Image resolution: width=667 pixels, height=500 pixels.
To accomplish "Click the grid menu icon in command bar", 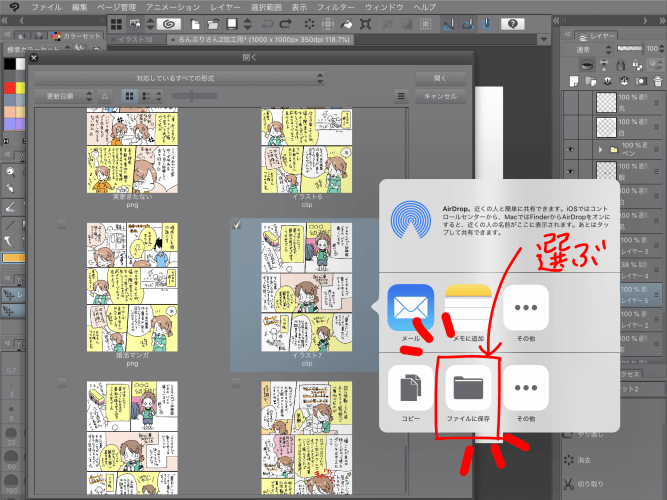I will [116, 24].
